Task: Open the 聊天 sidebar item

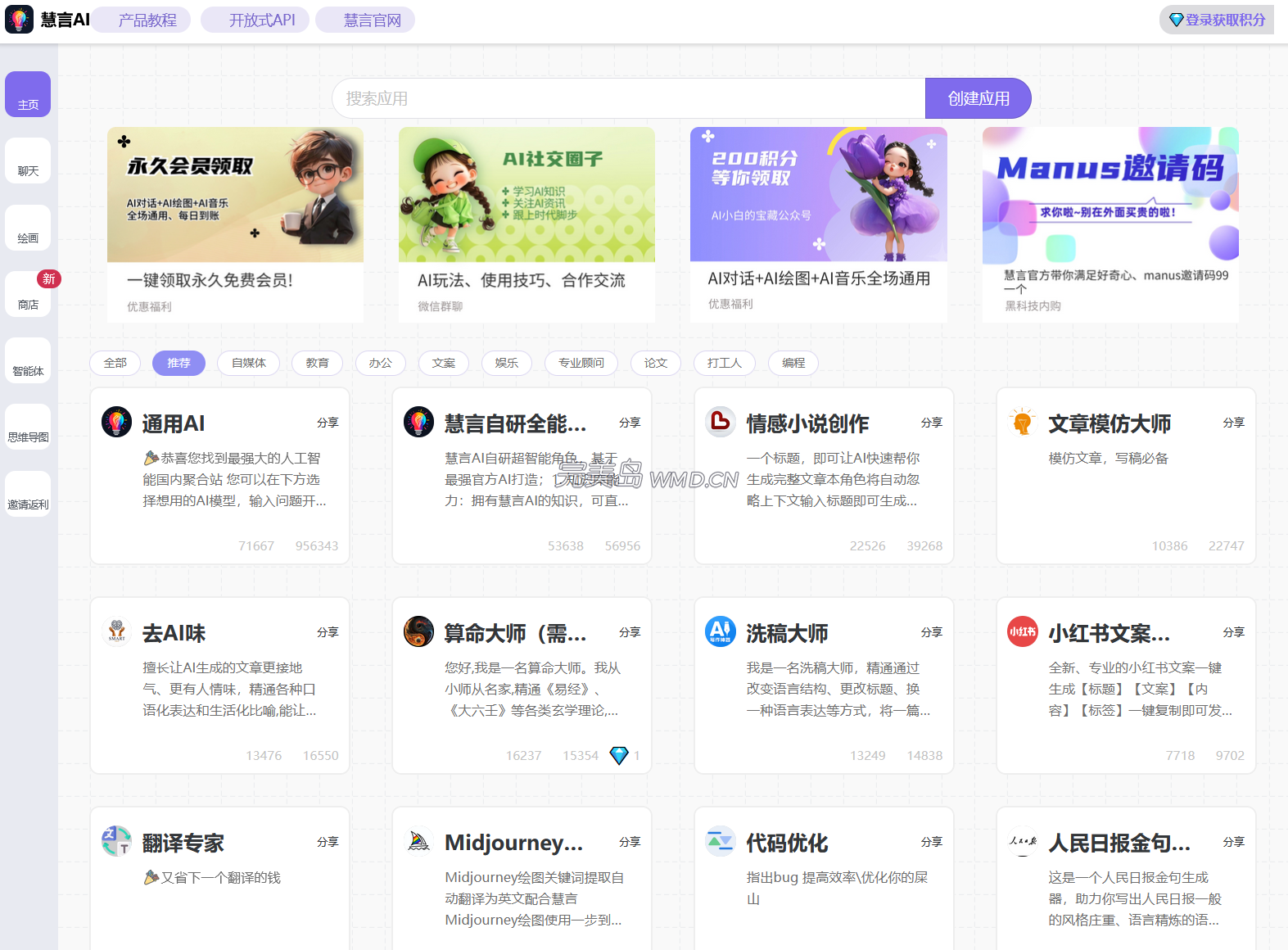Action: tap(28, 161)
